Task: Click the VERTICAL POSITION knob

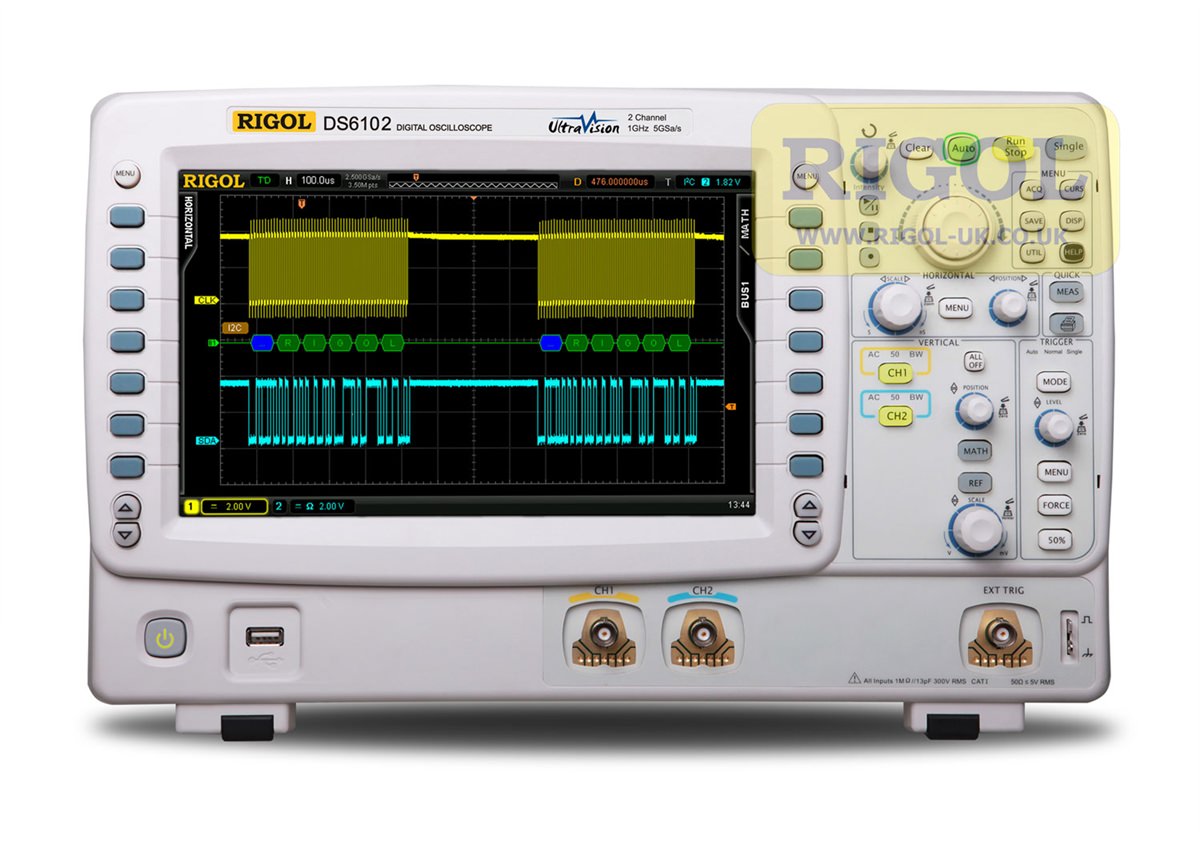Action: pos(975,411)
